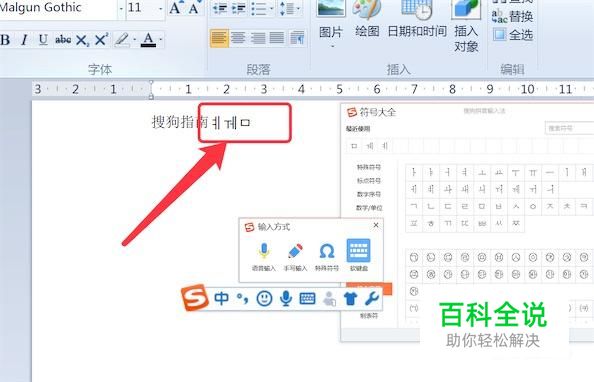Align text right

pos(258,38)
